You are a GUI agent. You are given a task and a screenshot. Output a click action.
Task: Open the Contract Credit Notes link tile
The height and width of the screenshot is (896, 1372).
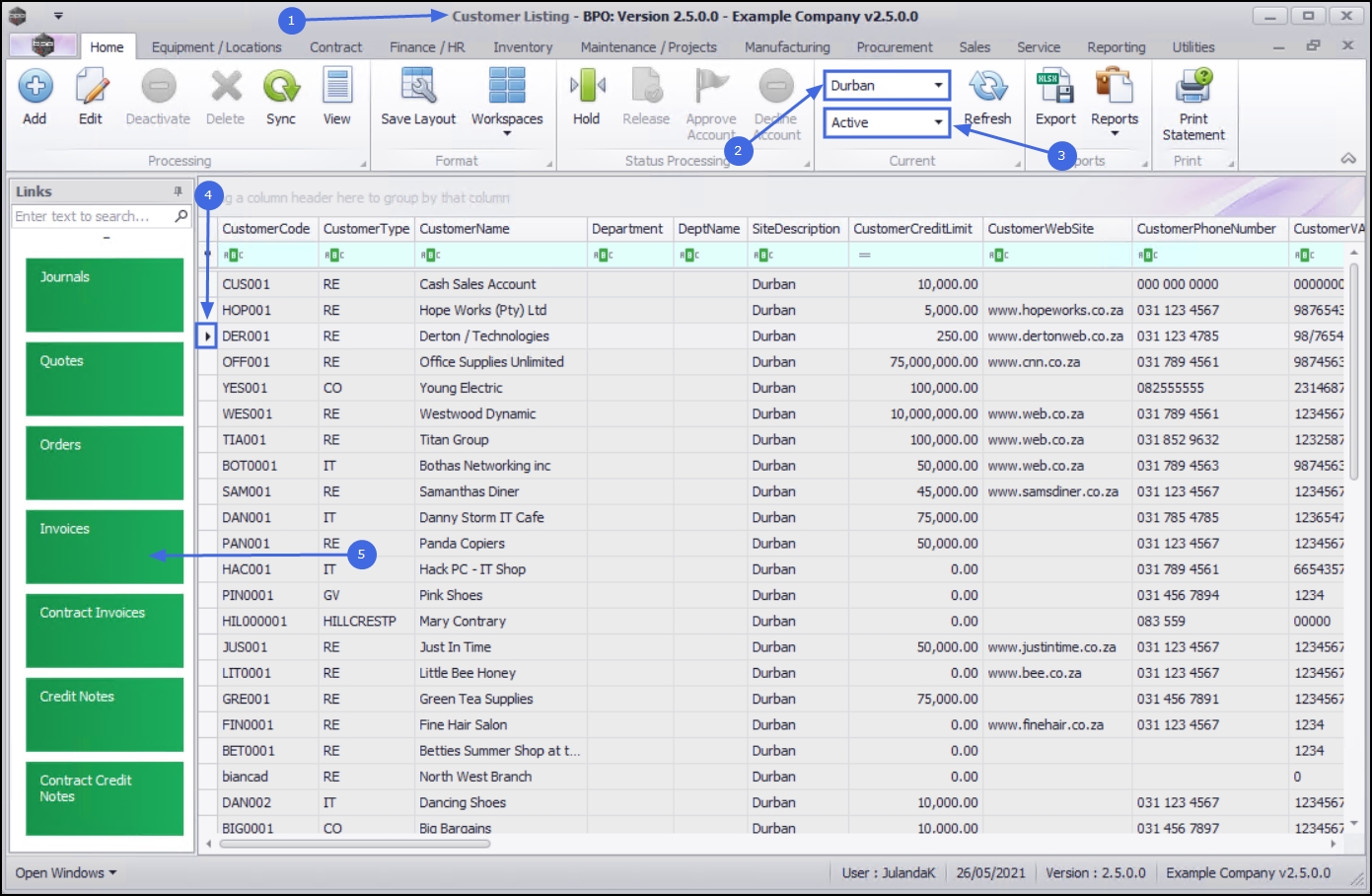(x=105, y=798)
